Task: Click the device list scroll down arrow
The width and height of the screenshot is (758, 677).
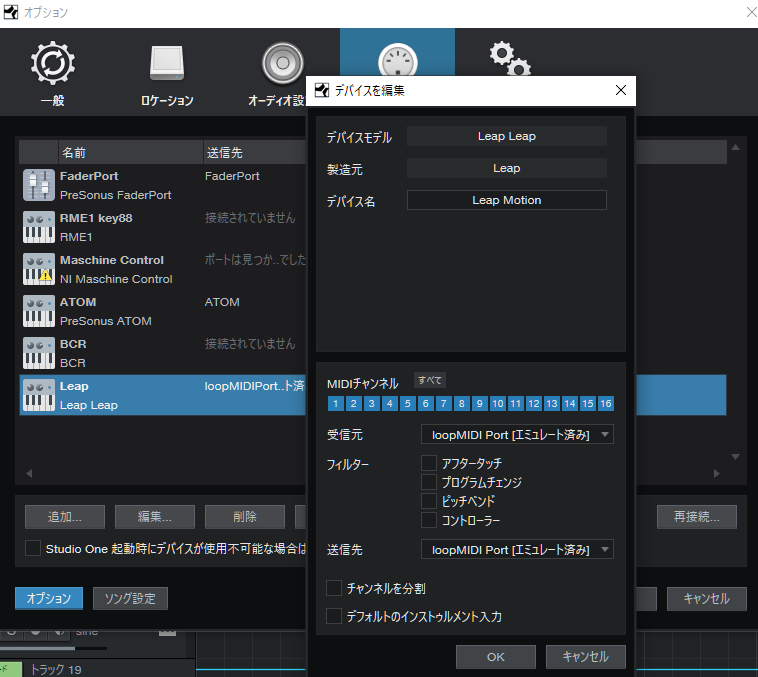Action: click(x=735, y=456)
